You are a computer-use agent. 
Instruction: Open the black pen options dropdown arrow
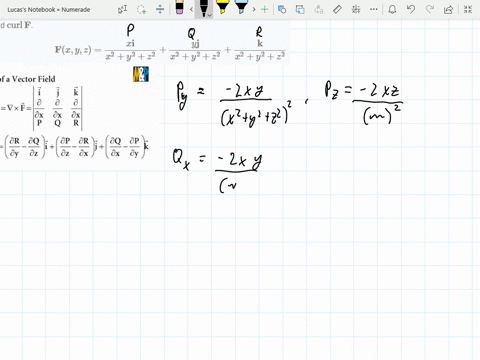209,15
